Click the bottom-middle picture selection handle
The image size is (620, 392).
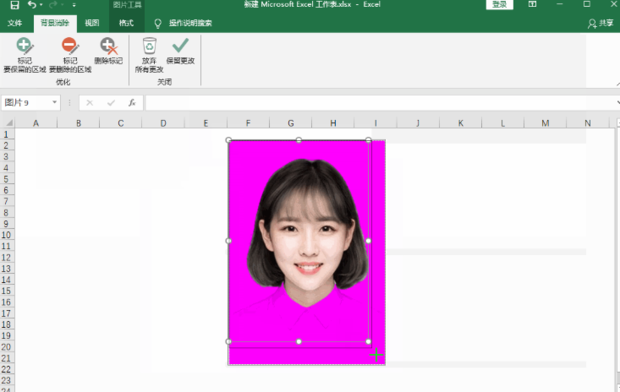click(299, 341)
